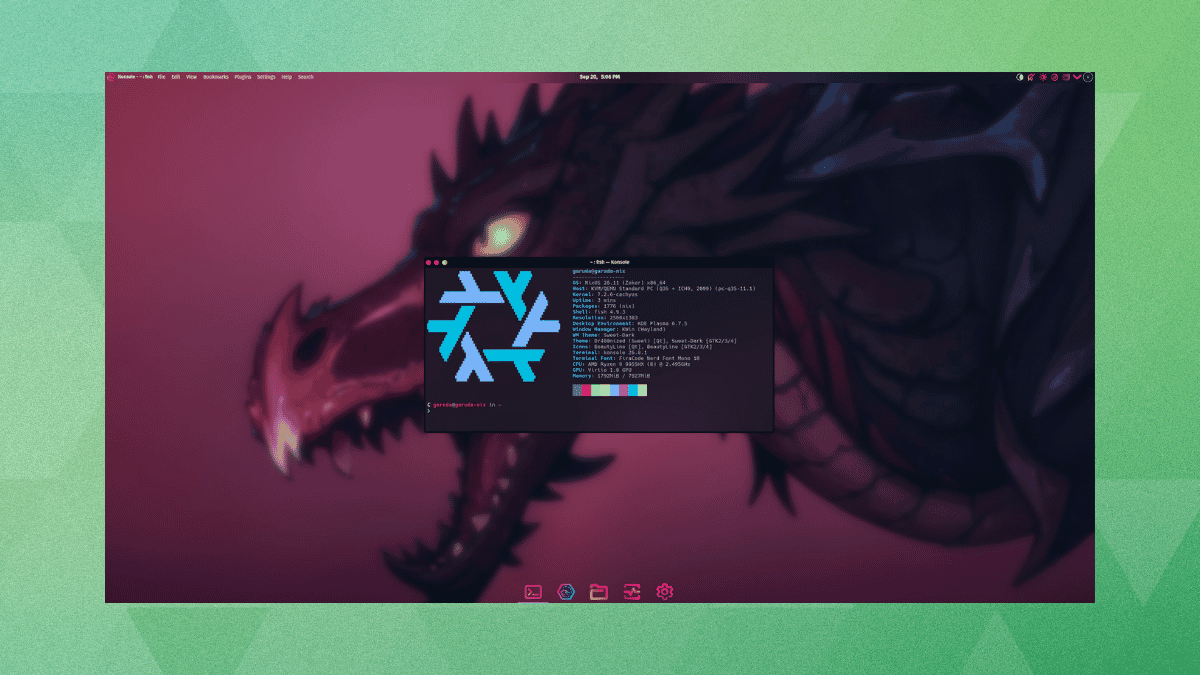Screen dimensions: 1200x675
Task: Click the "WM Theme: Sweet-Dark" line
Action: pyautogui.click(x=603, y=335)
